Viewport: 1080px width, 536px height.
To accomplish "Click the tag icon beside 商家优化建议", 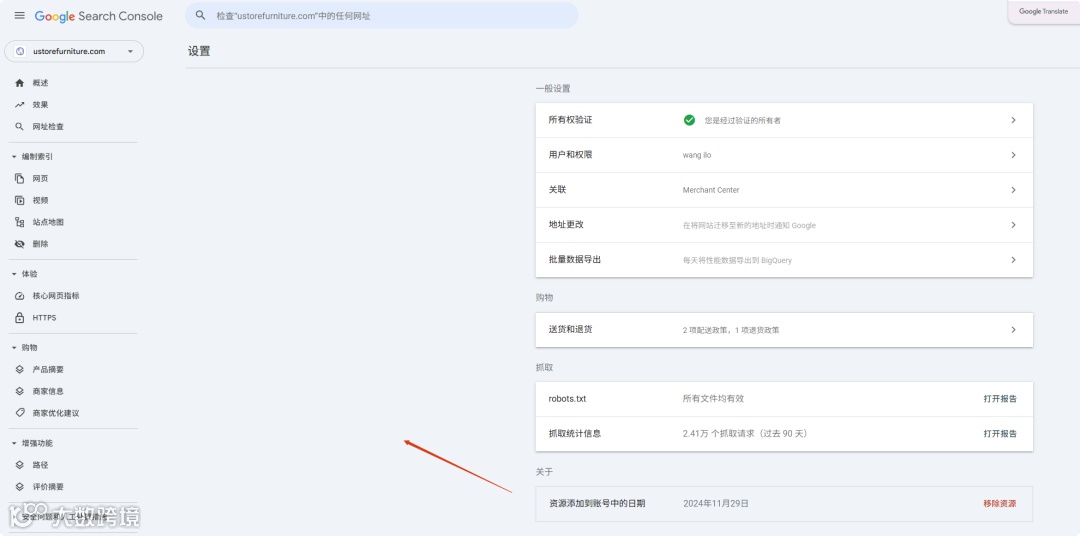I will (19, 413).
